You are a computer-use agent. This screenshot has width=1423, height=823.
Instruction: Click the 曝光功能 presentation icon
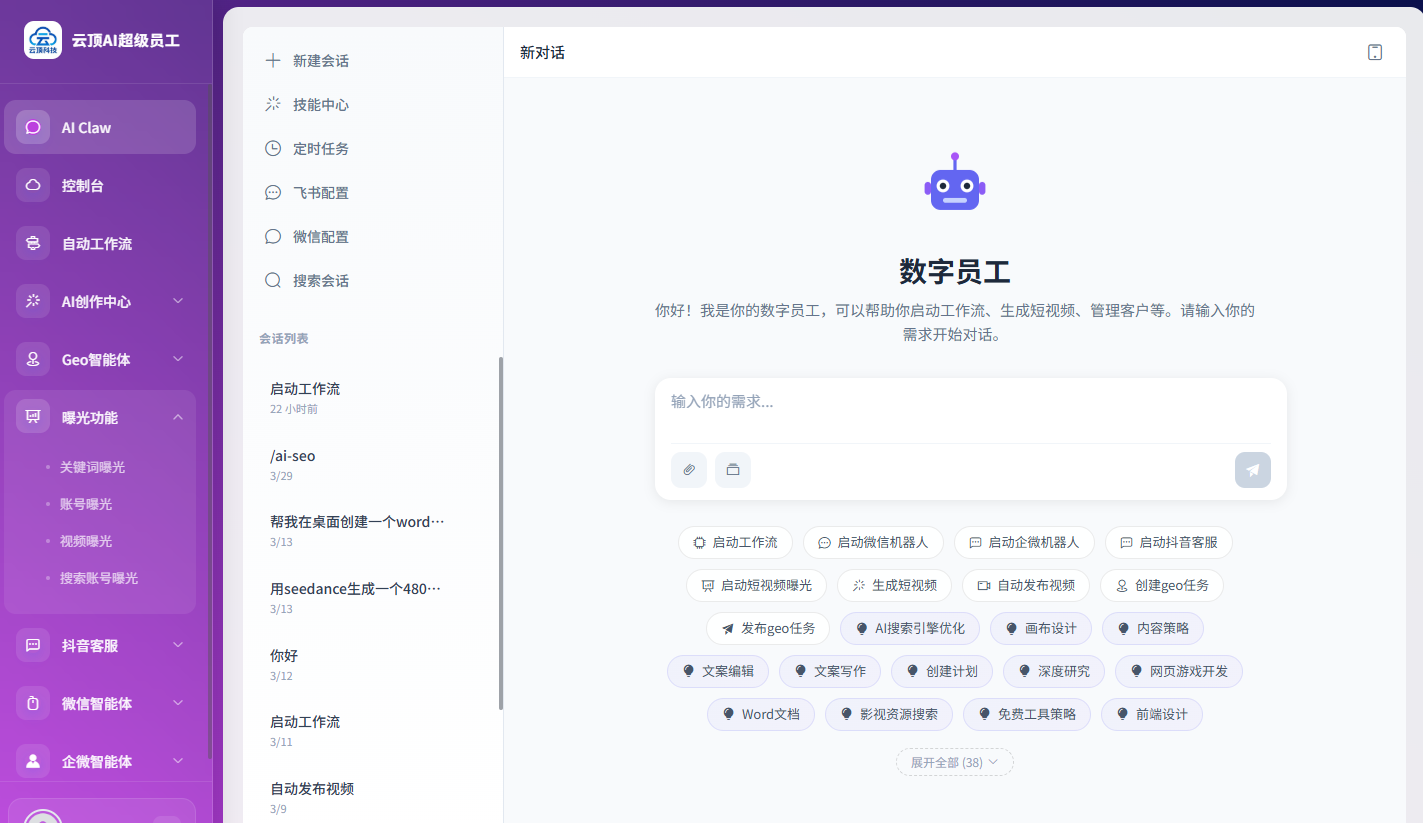pos(33,417)
